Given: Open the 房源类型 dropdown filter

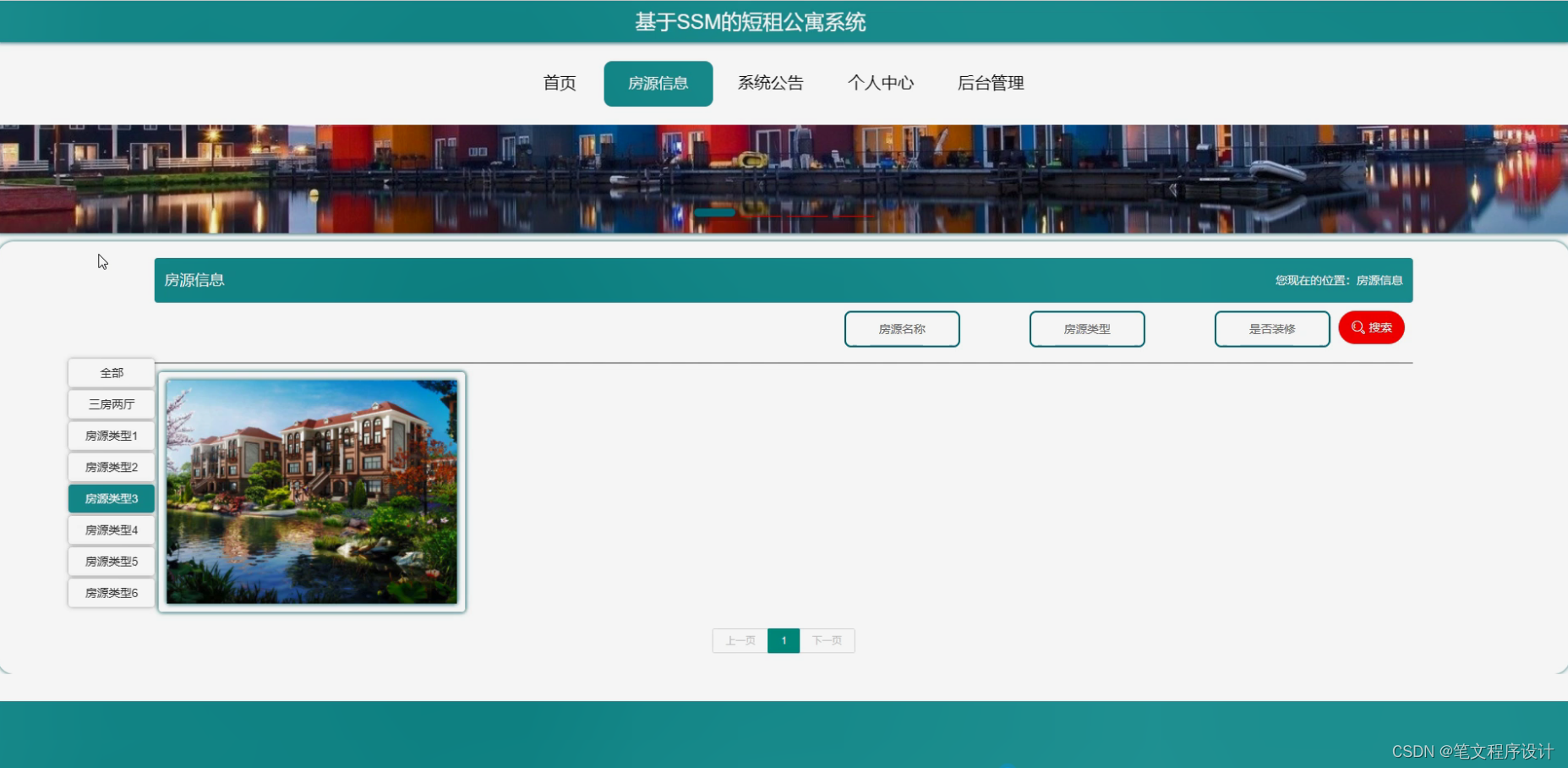Looking at the screenshot, I should pyautogui.click(x=1087, y=329).
